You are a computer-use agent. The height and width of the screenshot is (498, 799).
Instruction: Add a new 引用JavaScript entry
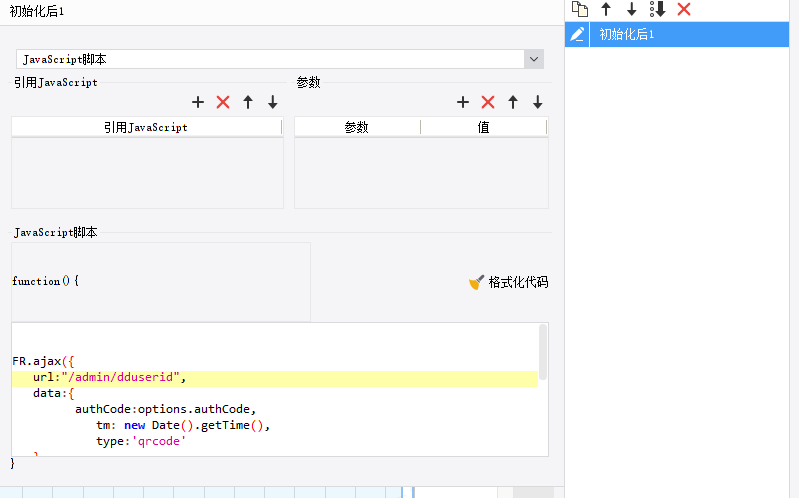(198, 102)
